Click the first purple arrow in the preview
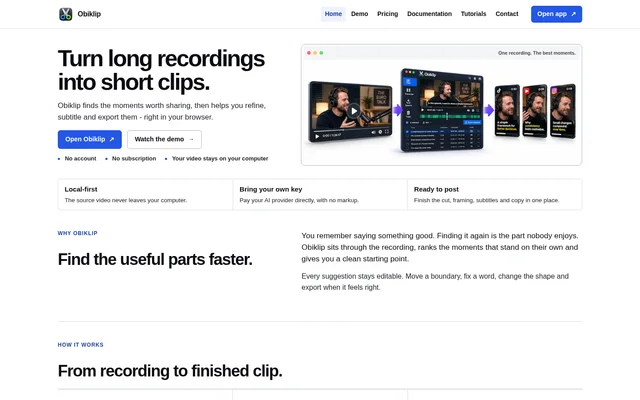The width and height of the screenshot is (640, 400). [398, 110]
